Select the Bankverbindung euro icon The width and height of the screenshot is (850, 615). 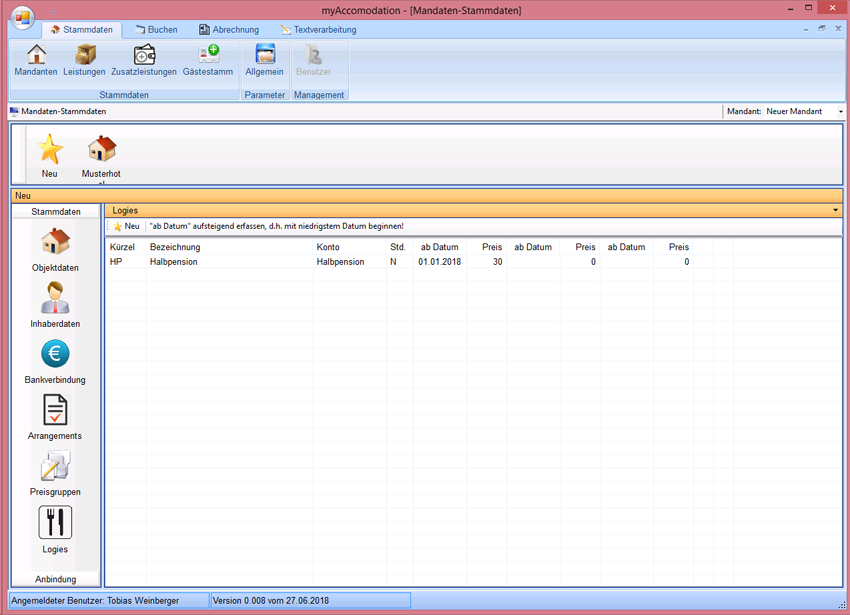coord(55,361)
